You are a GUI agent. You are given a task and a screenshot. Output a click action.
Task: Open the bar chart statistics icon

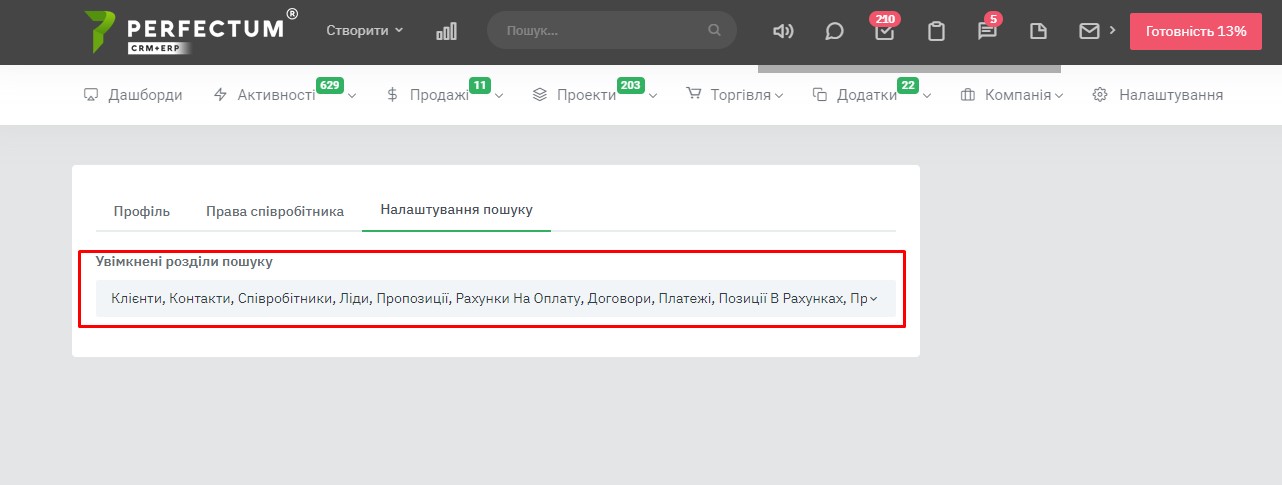click(446, 31)
